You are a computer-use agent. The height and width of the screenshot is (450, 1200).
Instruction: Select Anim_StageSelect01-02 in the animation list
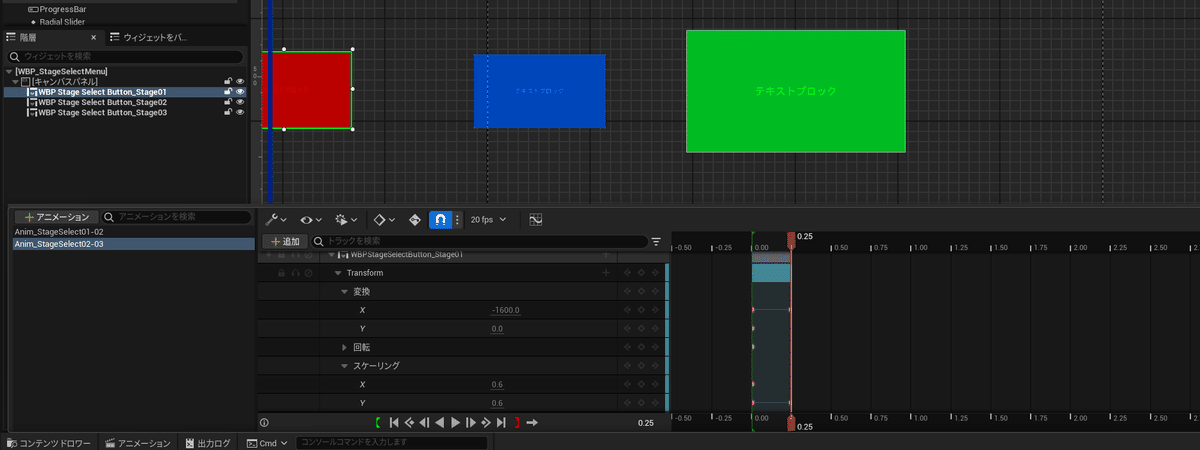pyautogui.click(x=59, y=231)
